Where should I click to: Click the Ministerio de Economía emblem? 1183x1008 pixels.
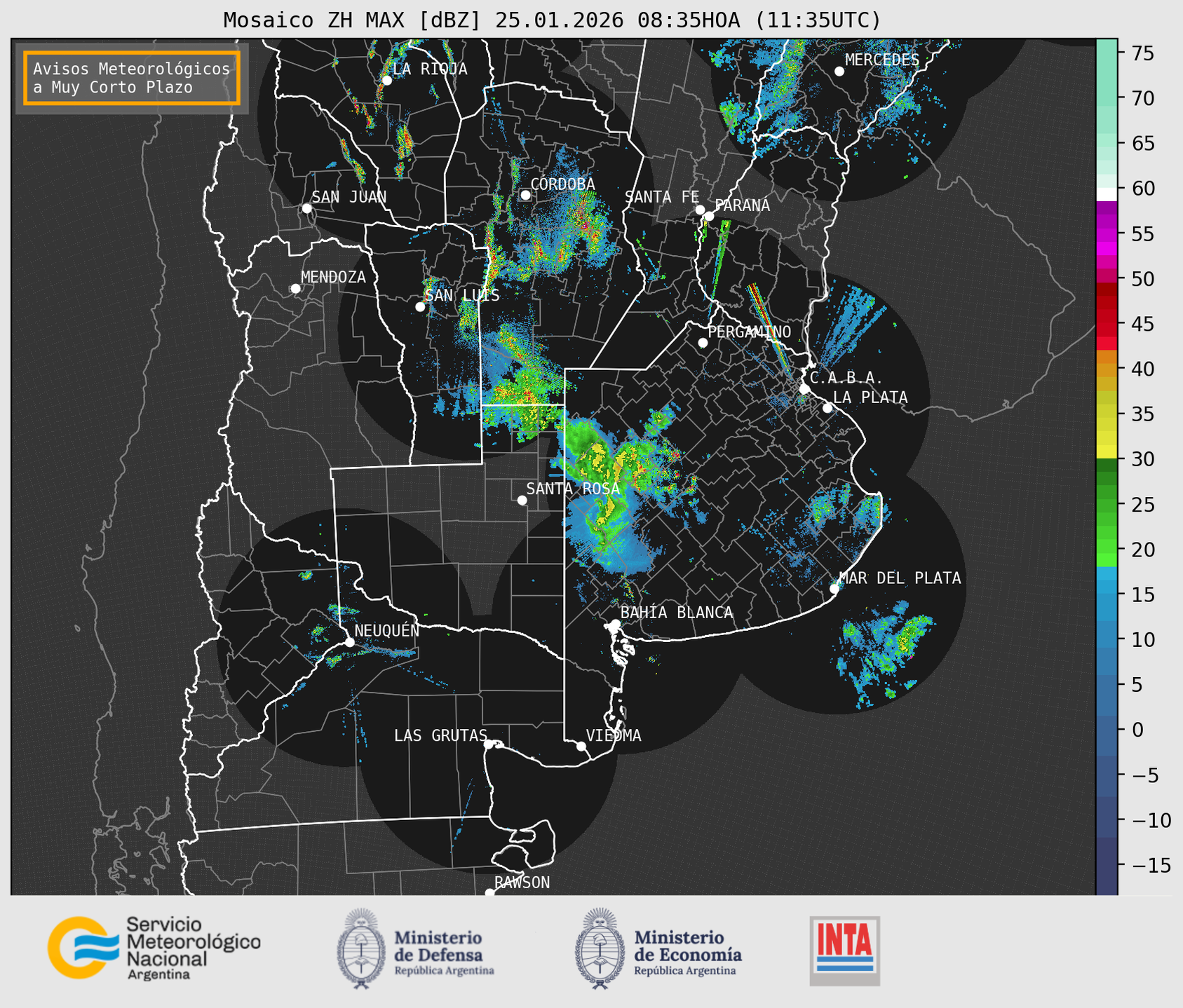pos(599,948)
